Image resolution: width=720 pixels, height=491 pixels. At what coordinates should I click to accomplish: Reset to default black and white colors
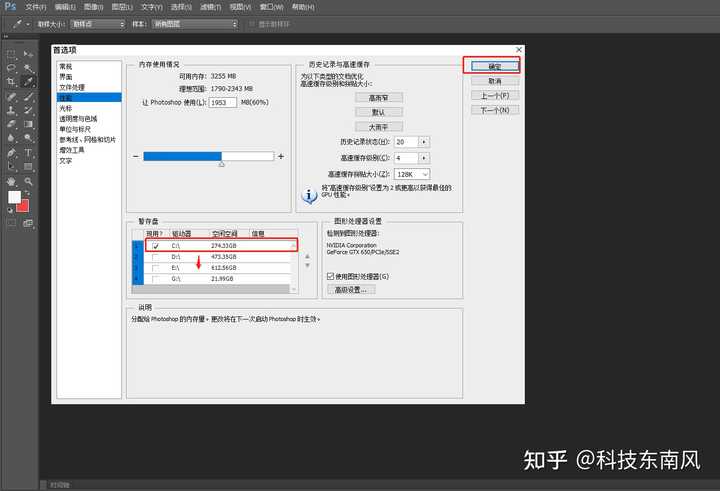(x=10, y=210)
